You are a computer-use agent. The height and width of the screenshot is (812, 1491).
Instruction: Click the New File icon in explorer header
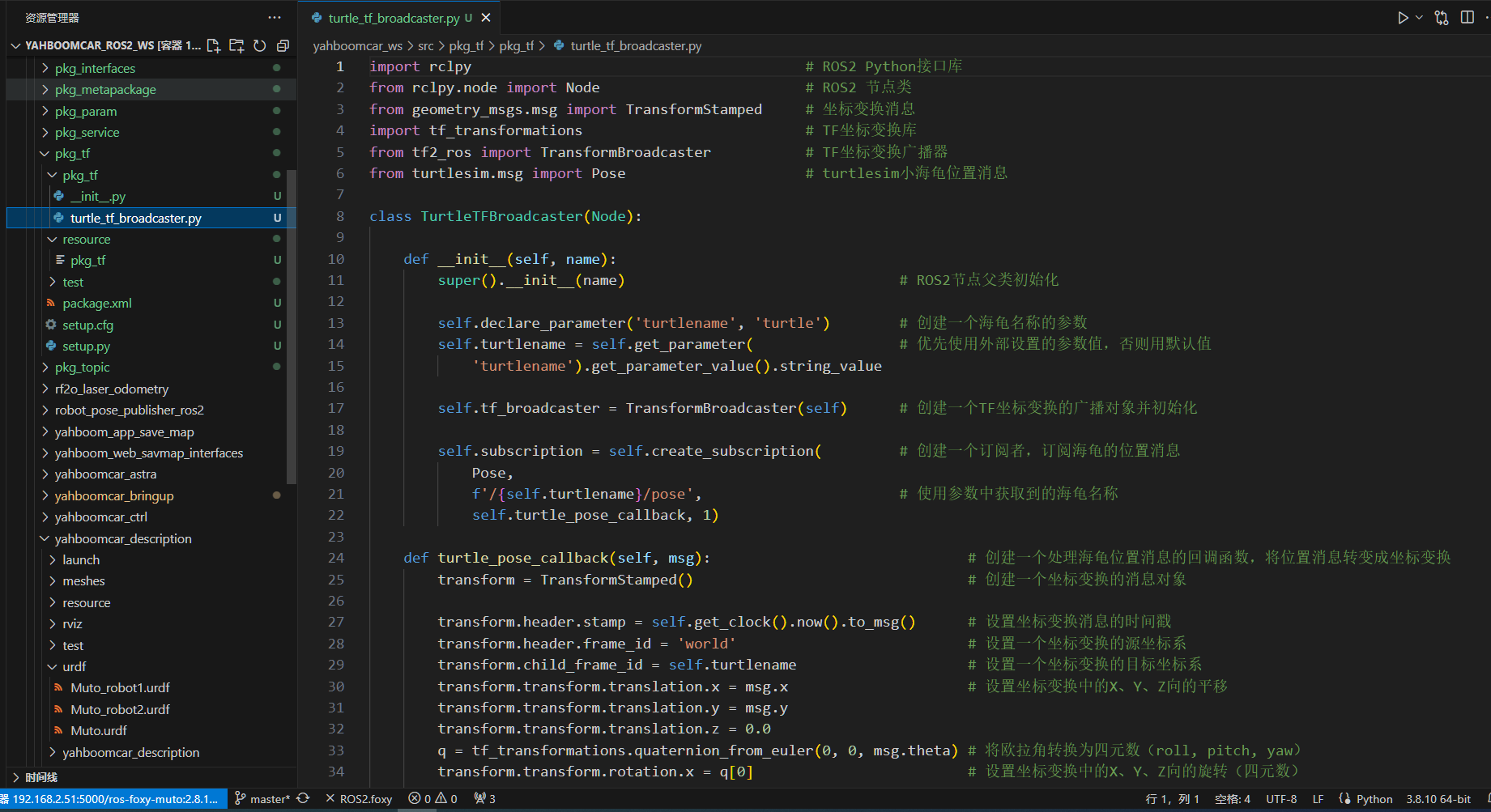point(214,45)
